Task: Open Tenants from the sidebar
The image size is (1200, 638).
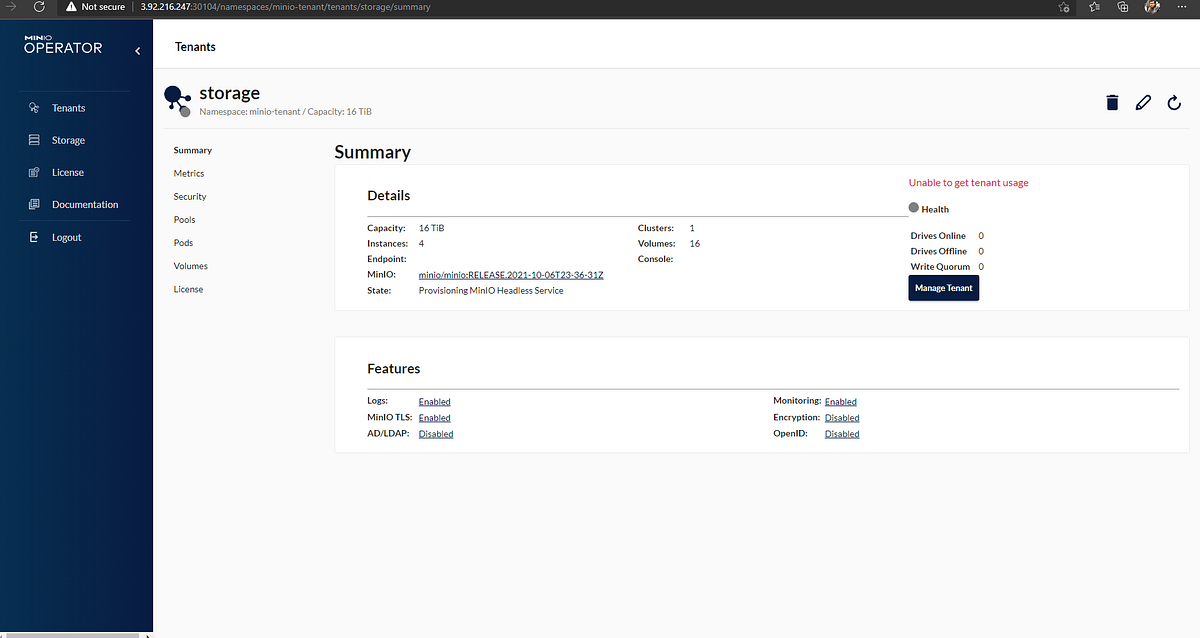Action: tap(67, 107)
